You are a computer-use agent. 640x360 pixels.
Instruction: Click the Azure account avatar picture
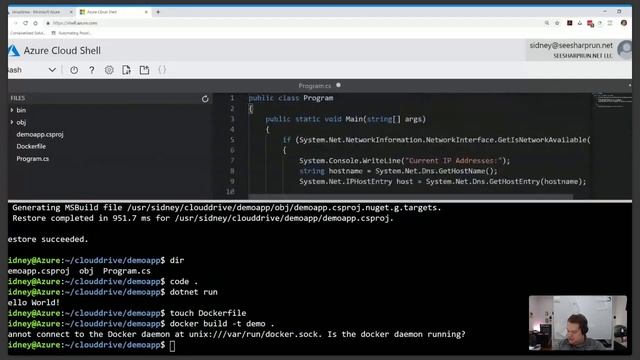[x=624, y=50]
